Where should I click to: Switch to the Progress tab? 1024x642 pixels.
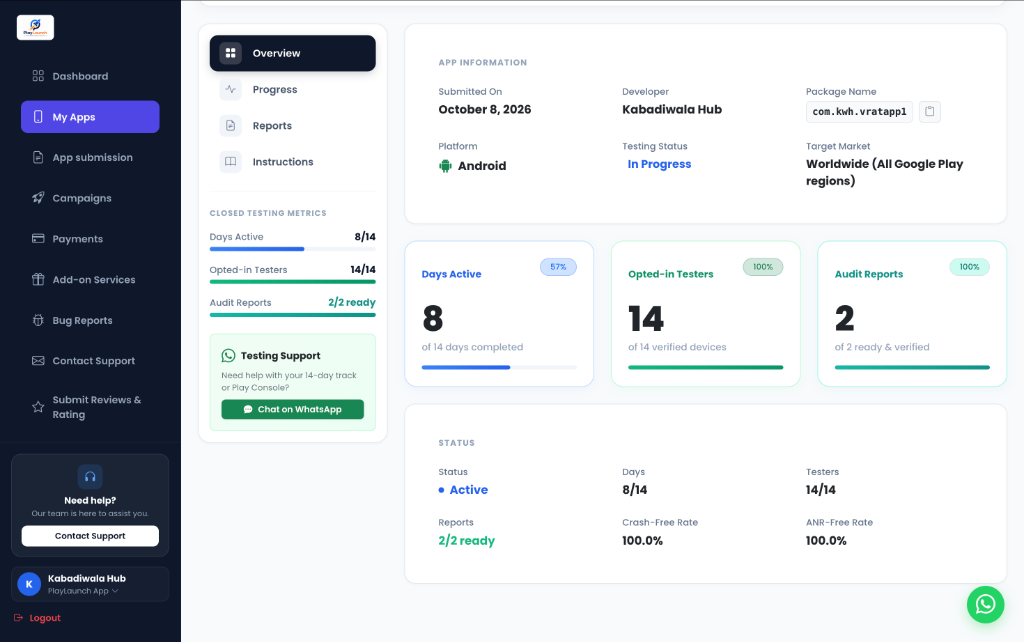pyautogui.click(x=293, y=89)
